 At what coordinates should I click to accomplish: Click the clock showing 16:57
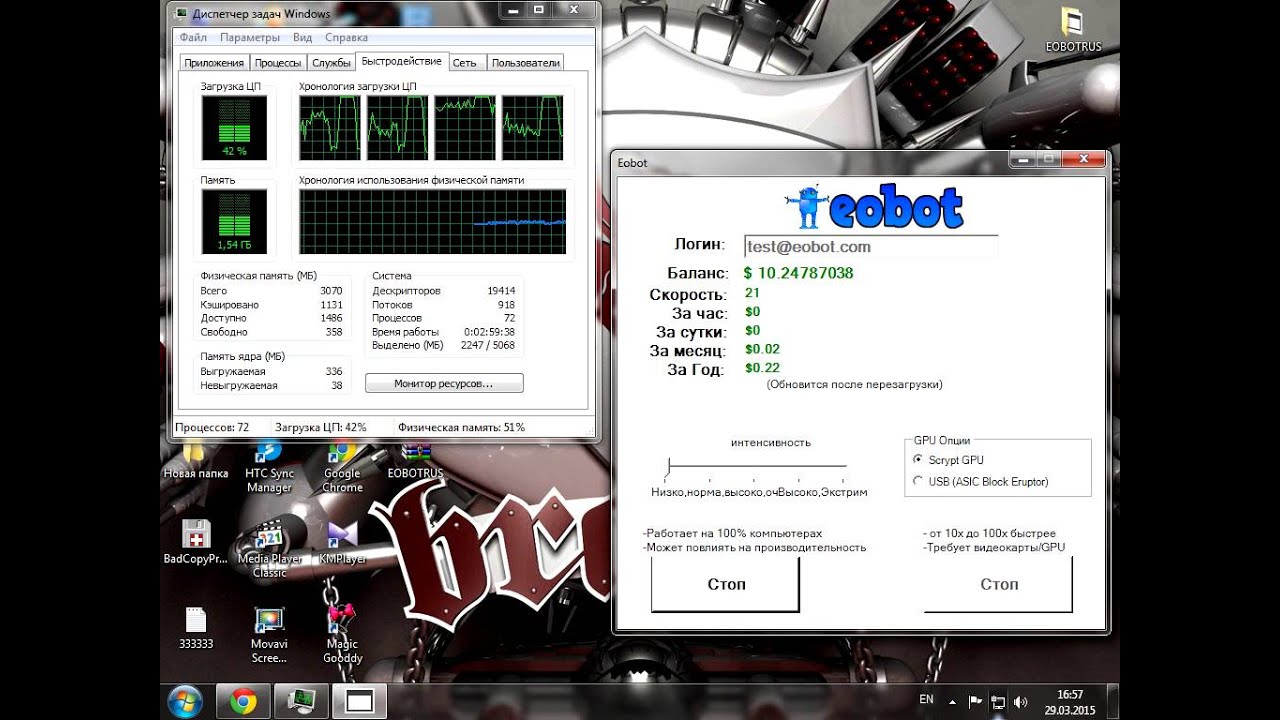1070,694
